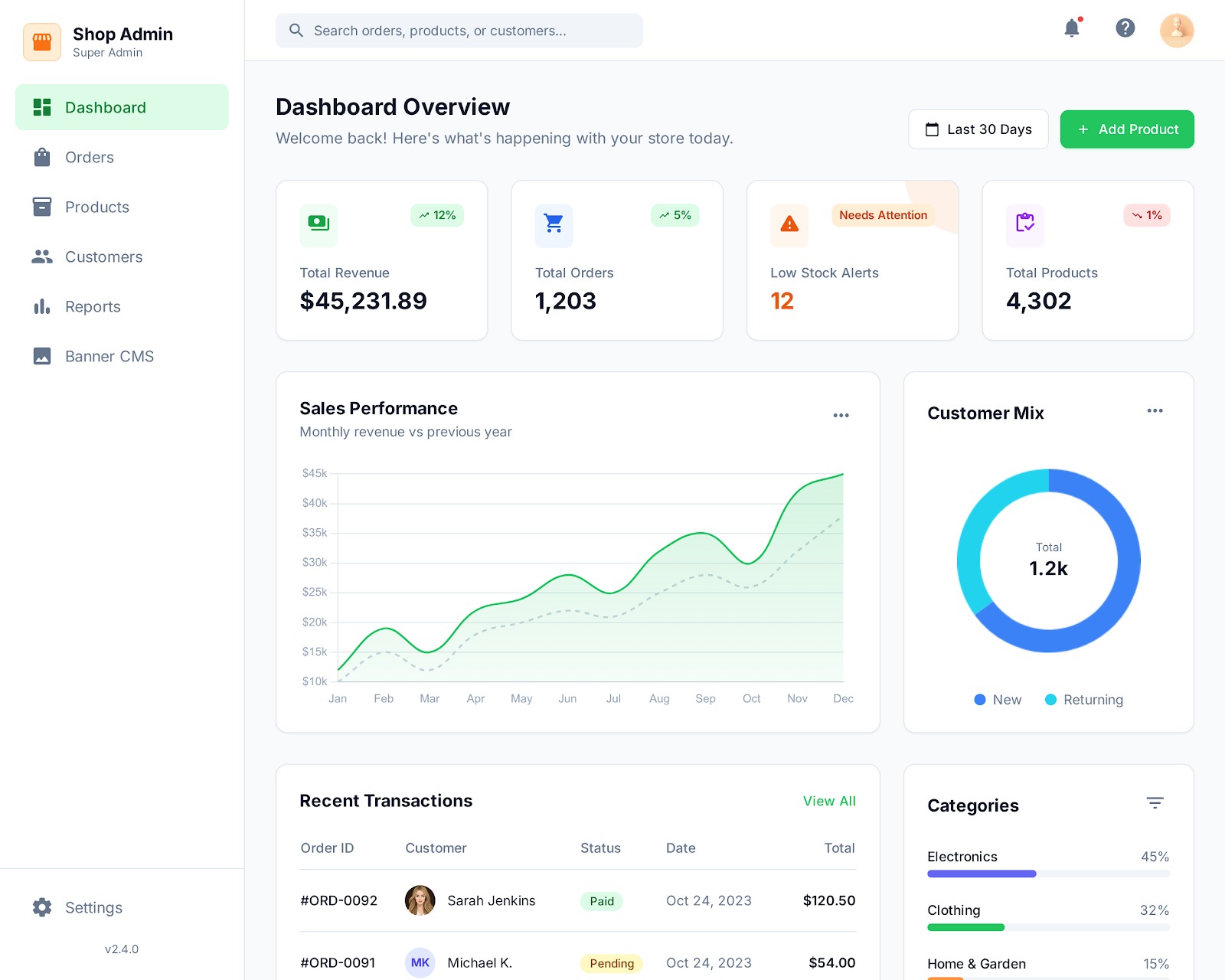The width and height of the screenshot is (1225, 980).
Task: Toggle the Returning legend item in Customer Mix
Action: point(1084,700)
